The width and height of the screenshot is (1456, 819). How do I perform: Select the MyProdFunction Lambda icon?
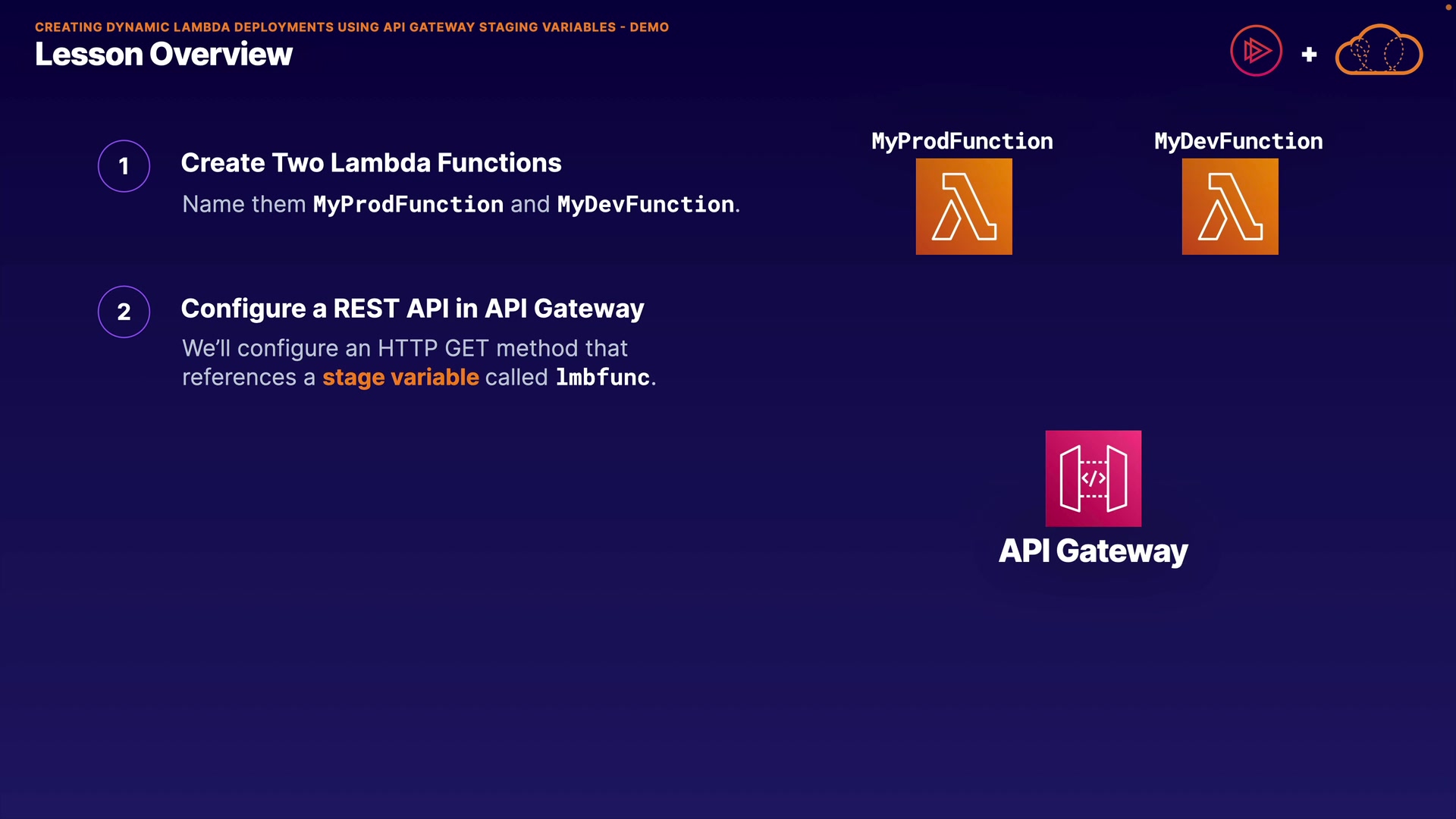click(x=964, y=206)
